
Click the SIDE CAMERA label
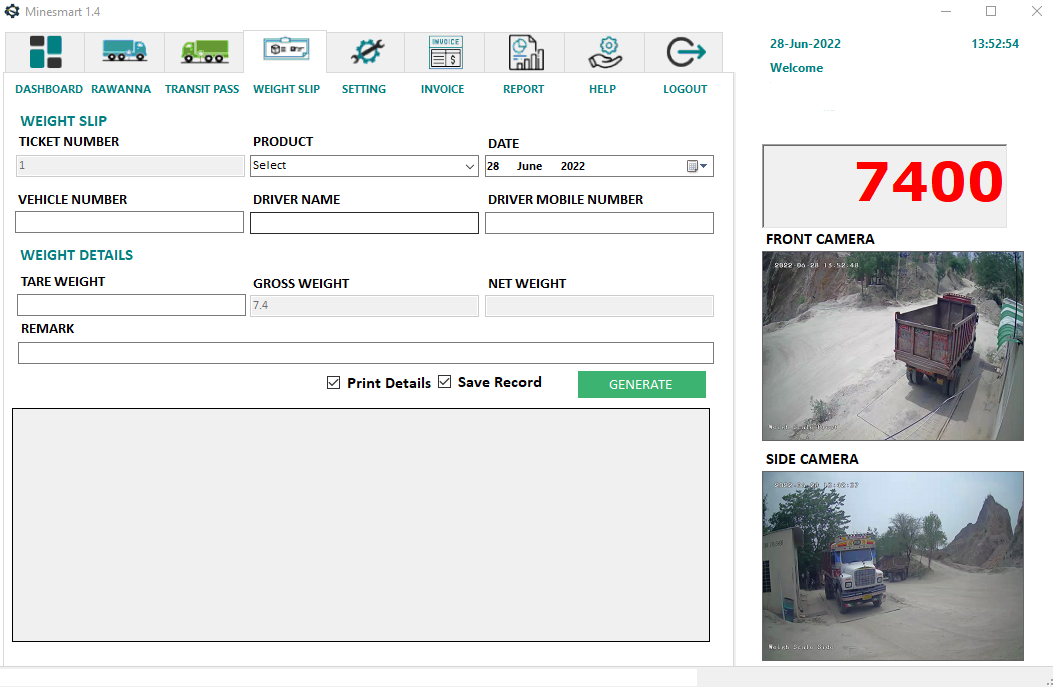(812, 459)
